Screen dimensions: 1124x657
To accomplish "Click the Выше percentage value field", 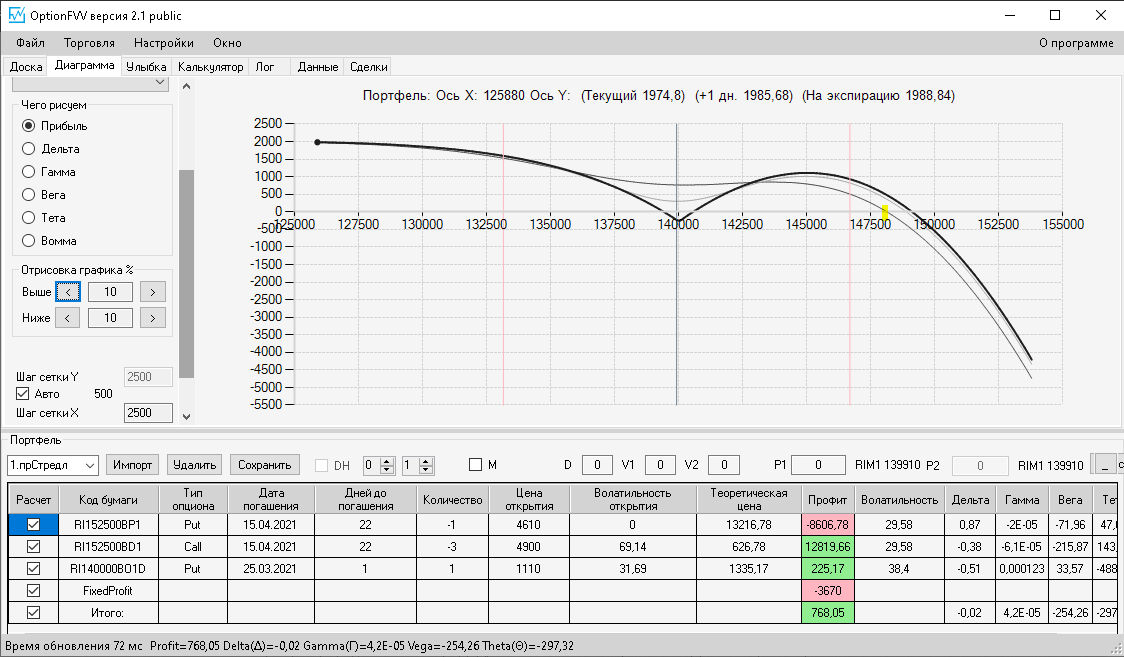I will (110, 292).
